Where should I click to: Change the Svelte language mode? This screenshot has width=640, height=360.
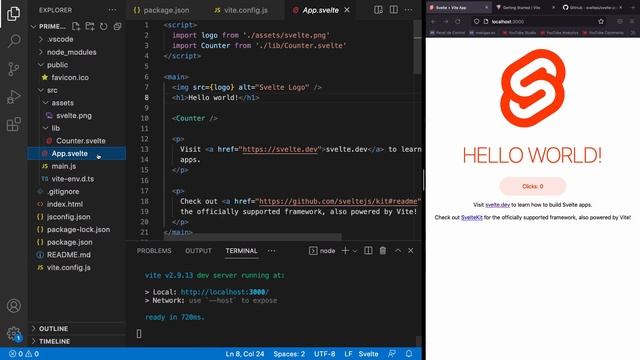(368, 354)
